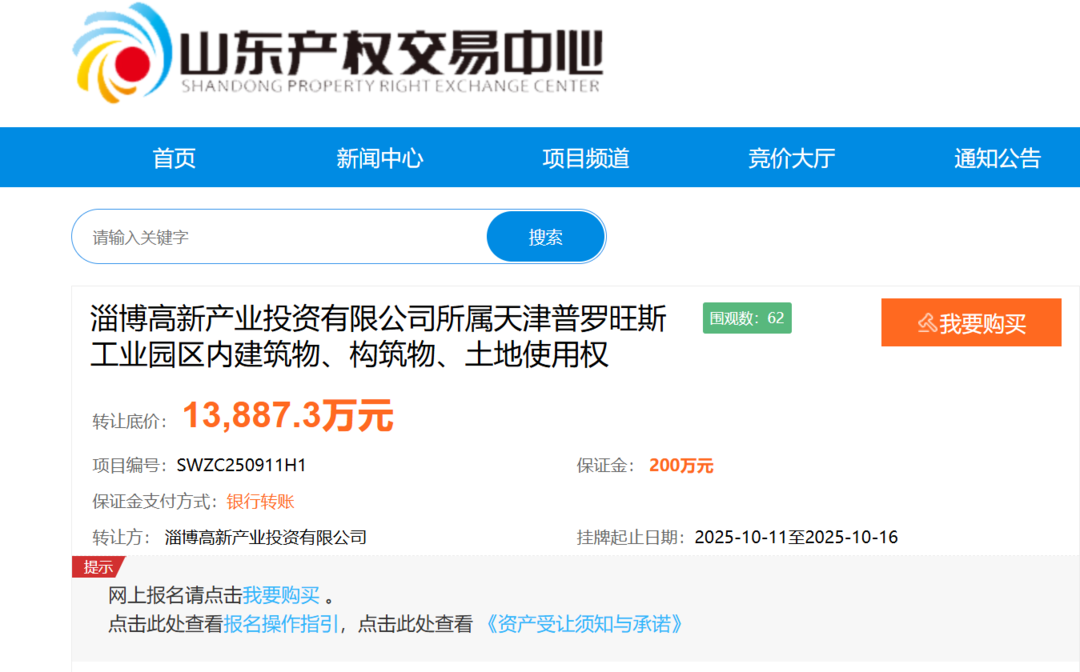1080x672 pixels.
Task: Select the 项目频道 navigation tab
Action: [586, 158]
